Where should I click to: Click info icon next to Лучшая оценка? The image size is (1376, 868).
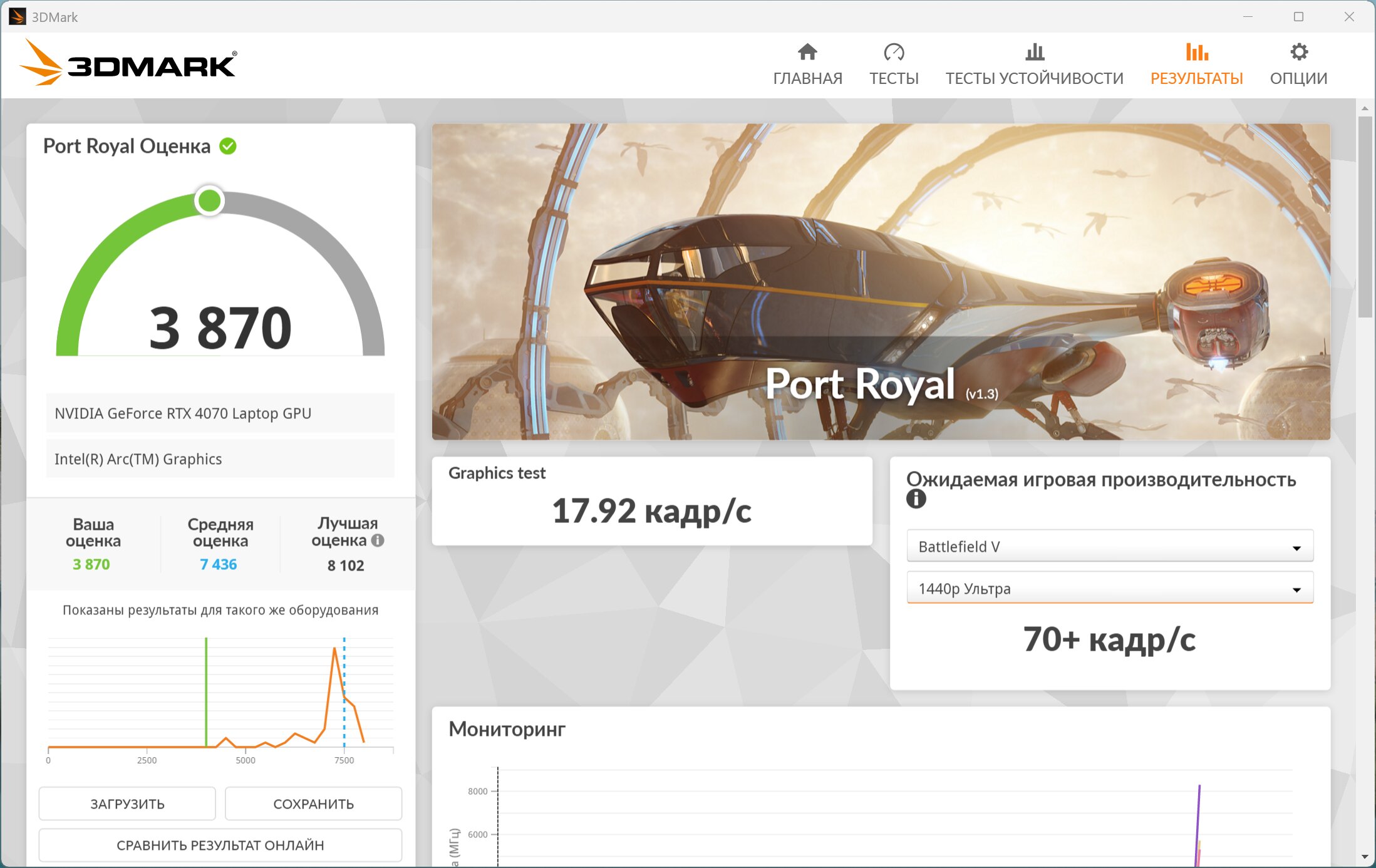378,540
